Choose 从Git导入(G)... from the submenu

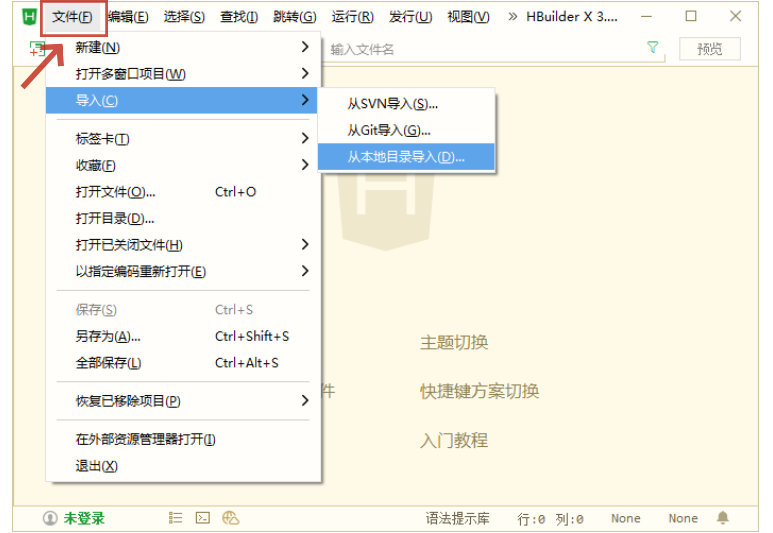tap(388, 130)
